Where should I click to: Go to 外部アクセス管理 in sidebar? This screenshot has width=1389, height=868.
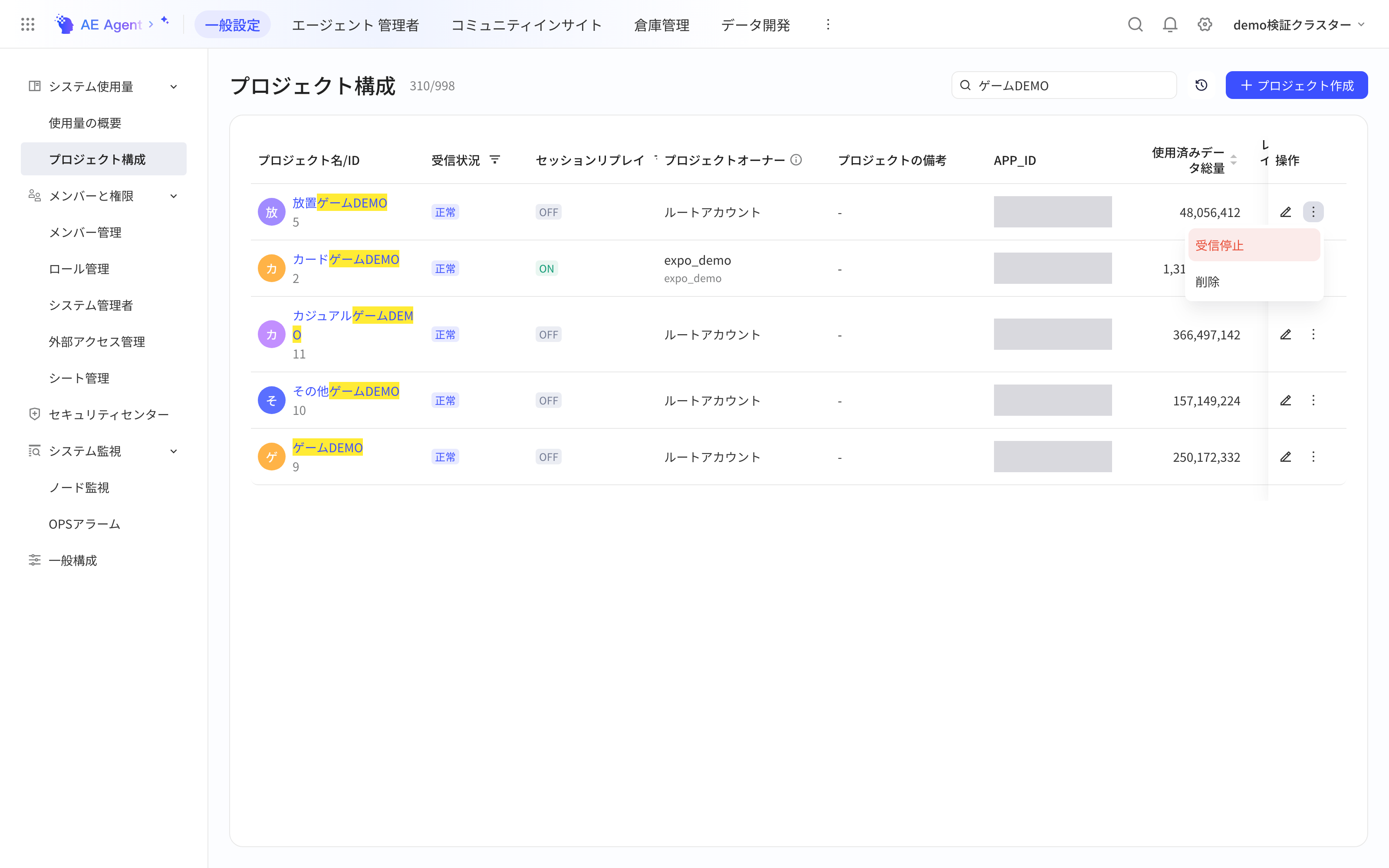(97, 342)
